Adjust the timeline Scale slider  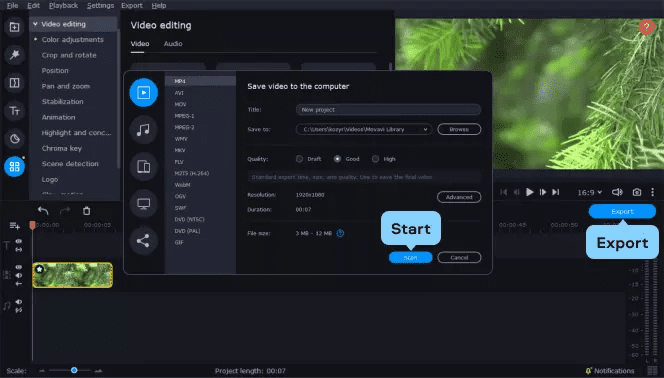(x=74, y=370)
